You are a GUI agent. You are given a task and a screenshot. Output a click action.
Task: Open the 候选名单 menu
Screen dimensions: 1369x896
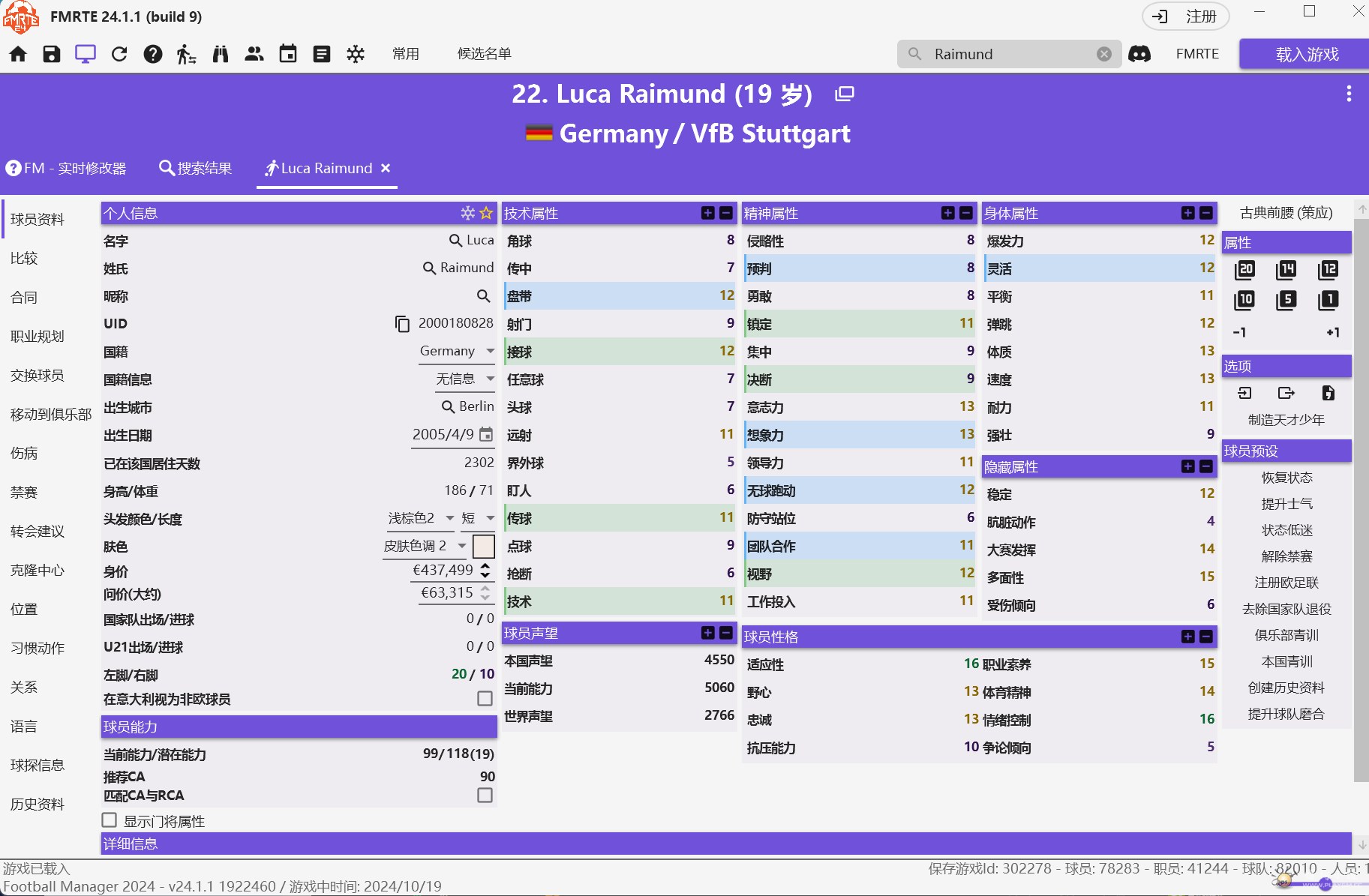[x=485, y=54]
